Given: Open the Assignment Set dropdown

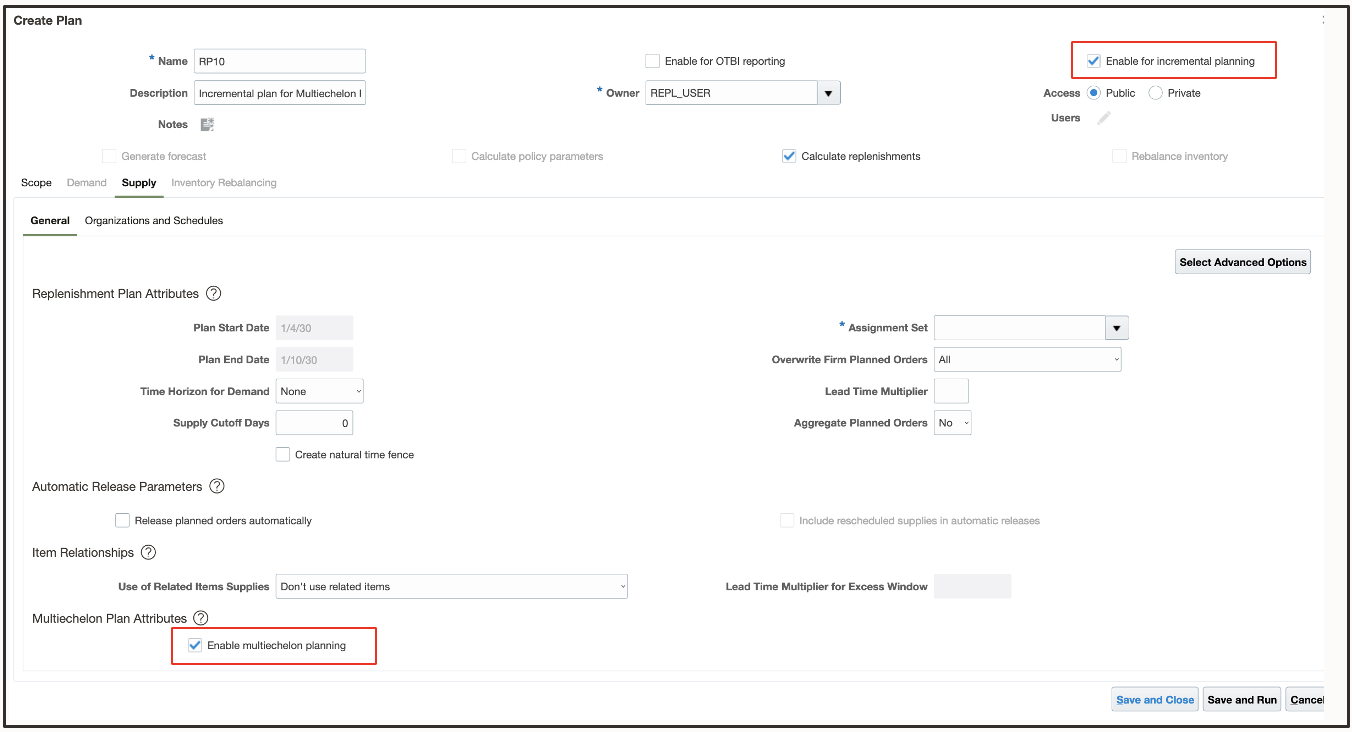Looking at the screenshot, I should click(x=1117, y=327).
